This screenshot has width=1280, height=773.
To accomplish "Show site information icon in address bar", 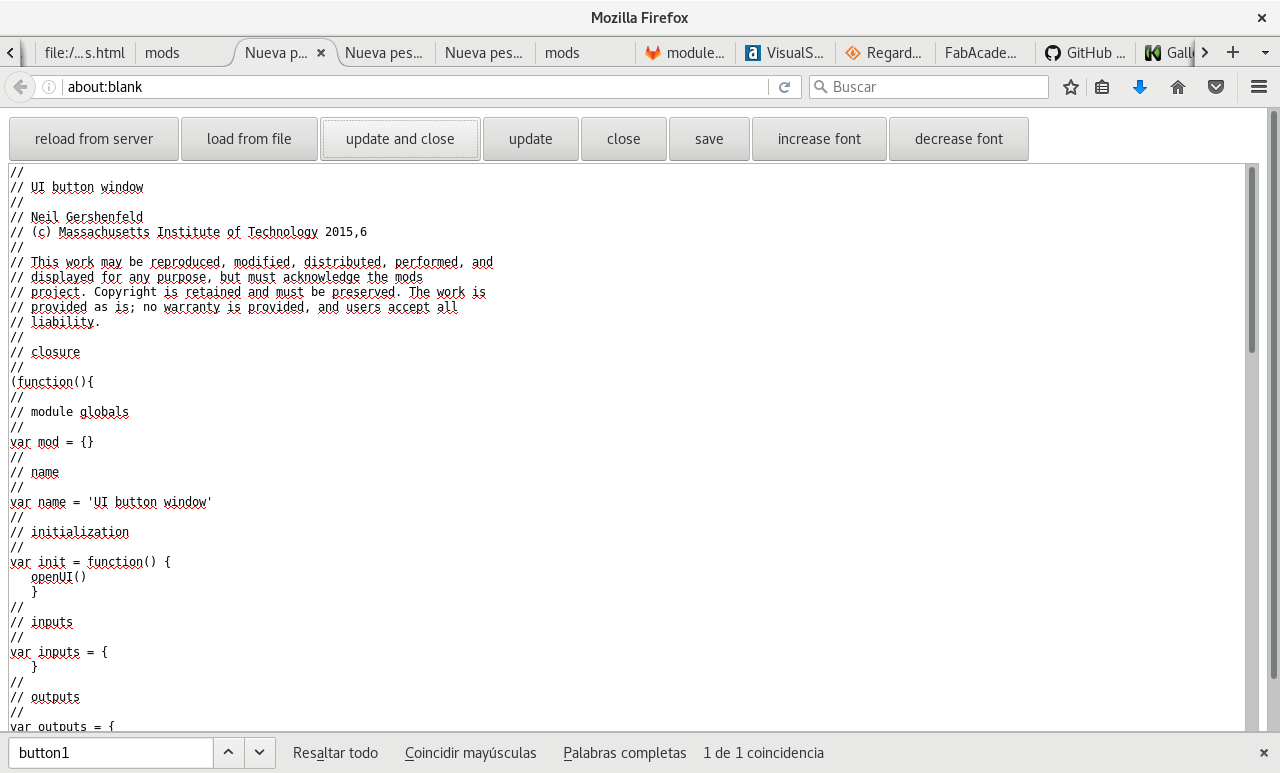I will click(x=49, y=87).
